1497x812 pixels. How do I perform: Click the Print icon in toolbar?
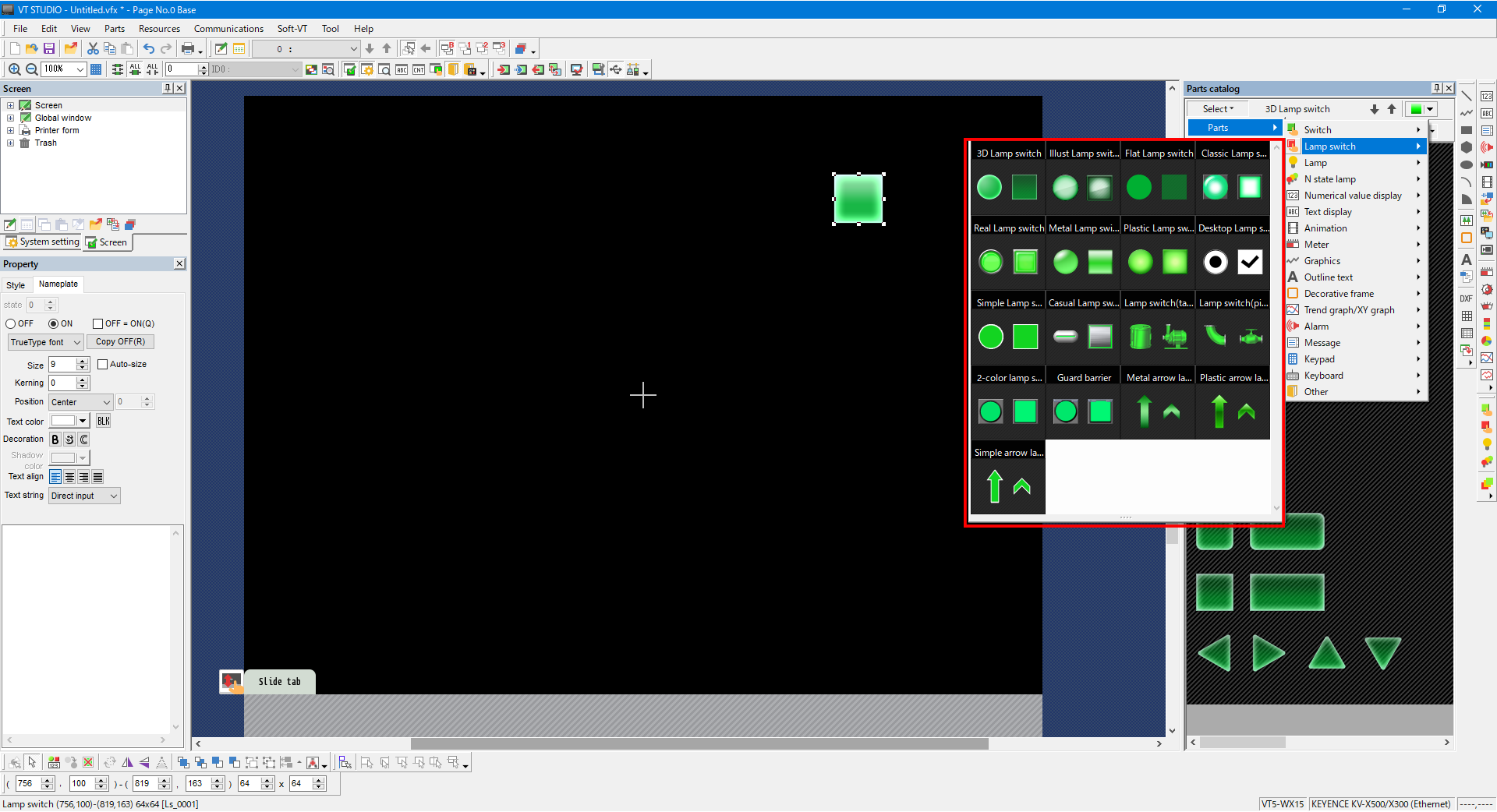tap(188, 49)
